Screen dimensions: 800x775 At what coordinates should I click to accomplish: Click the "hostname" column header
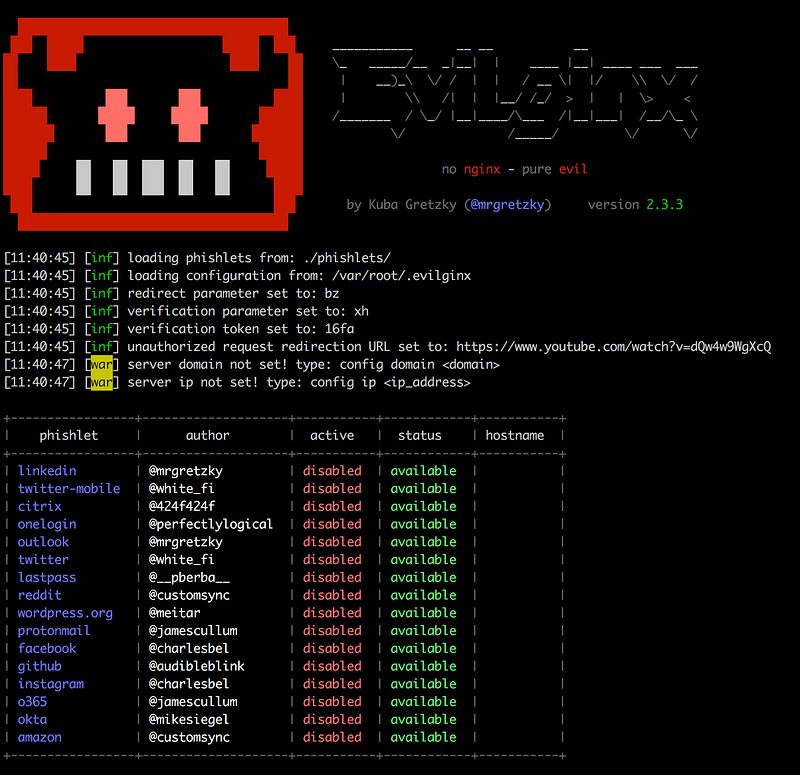pyautogui.click(x=514, y=435)
